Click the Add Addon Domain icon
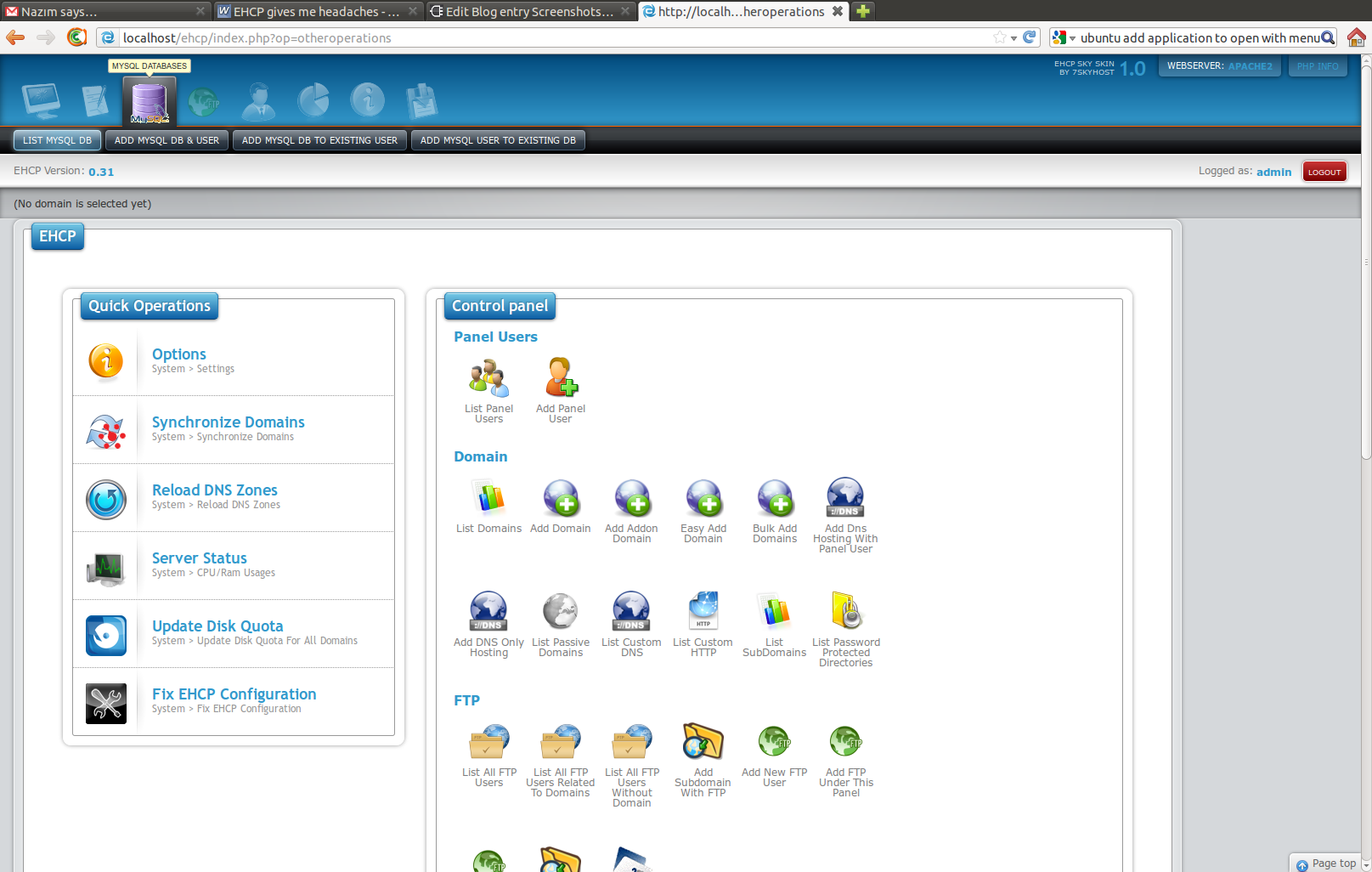1372x872 pixels. [632, 498]
